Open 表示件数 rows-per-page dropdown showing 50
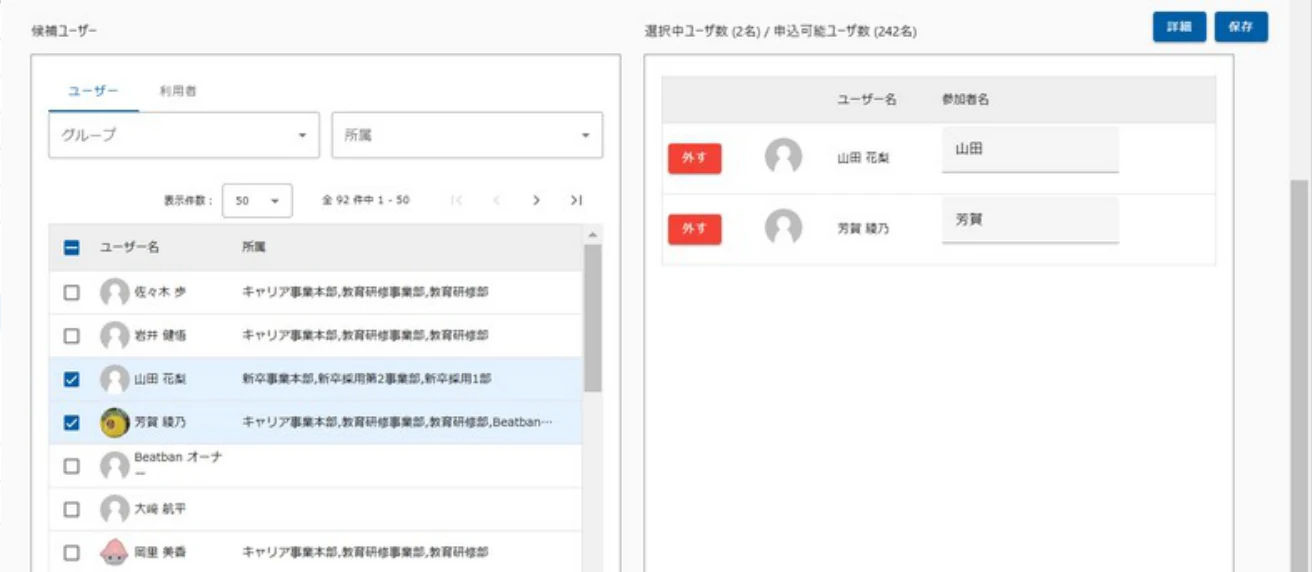The height and width of the screenshot is (572, 1312). 257,200
